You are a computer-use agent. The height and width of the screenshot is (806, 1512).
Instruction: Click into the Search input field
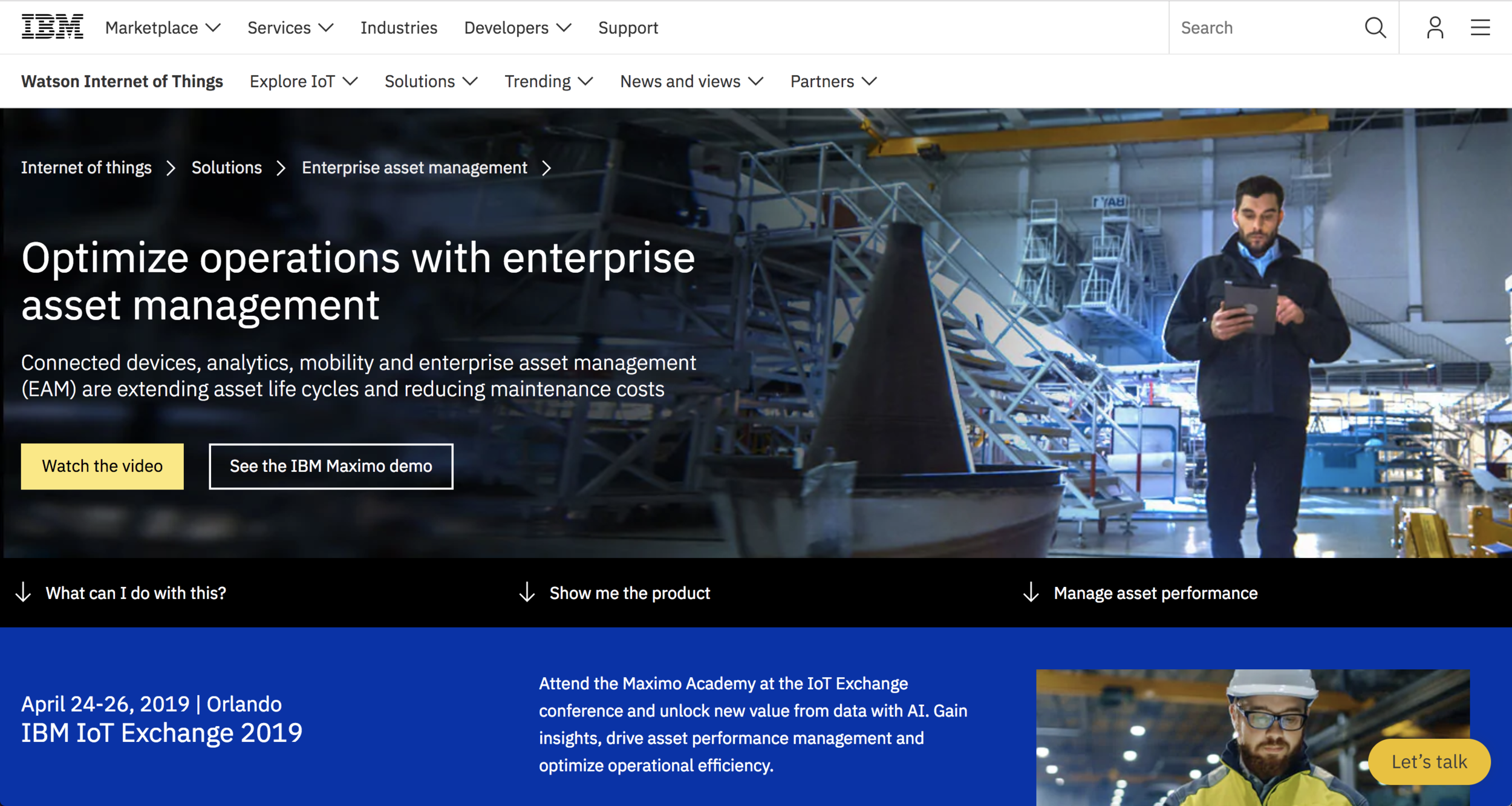click(1266, 28)
